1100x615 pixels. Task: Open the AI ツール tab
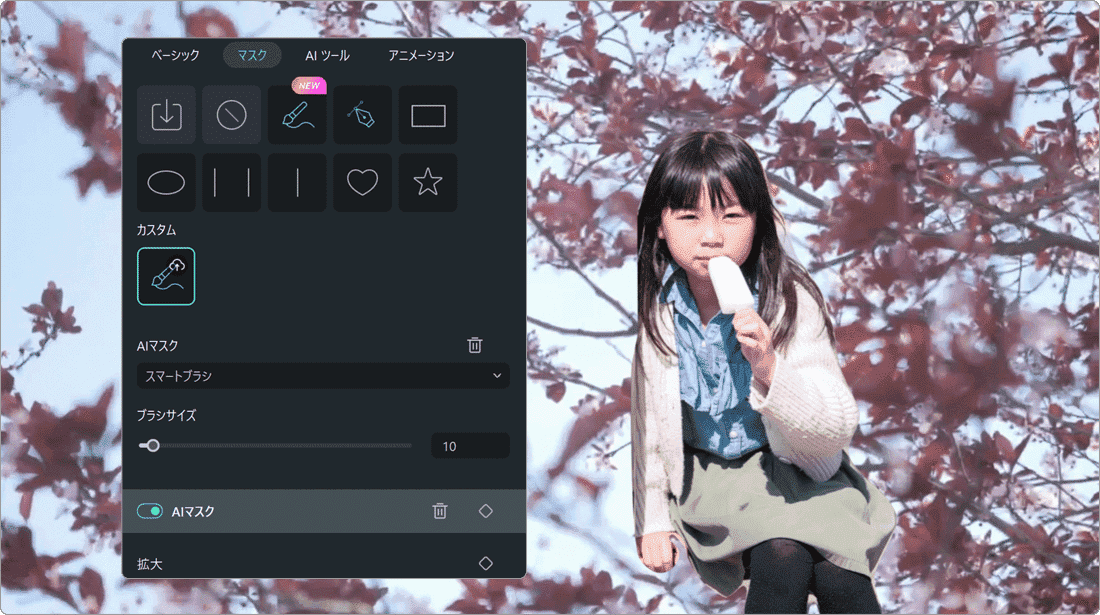click(327, 56)
